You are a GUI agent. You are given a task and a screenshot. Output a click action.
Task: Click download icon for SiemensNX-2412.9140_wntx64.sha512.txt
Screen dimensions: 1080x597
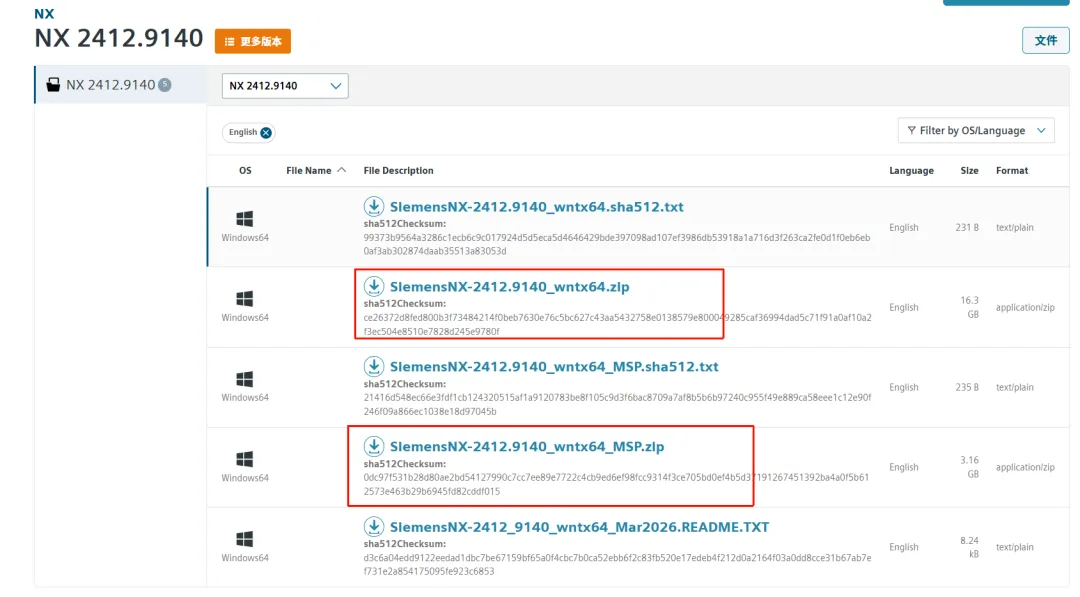tap(374, 206)
